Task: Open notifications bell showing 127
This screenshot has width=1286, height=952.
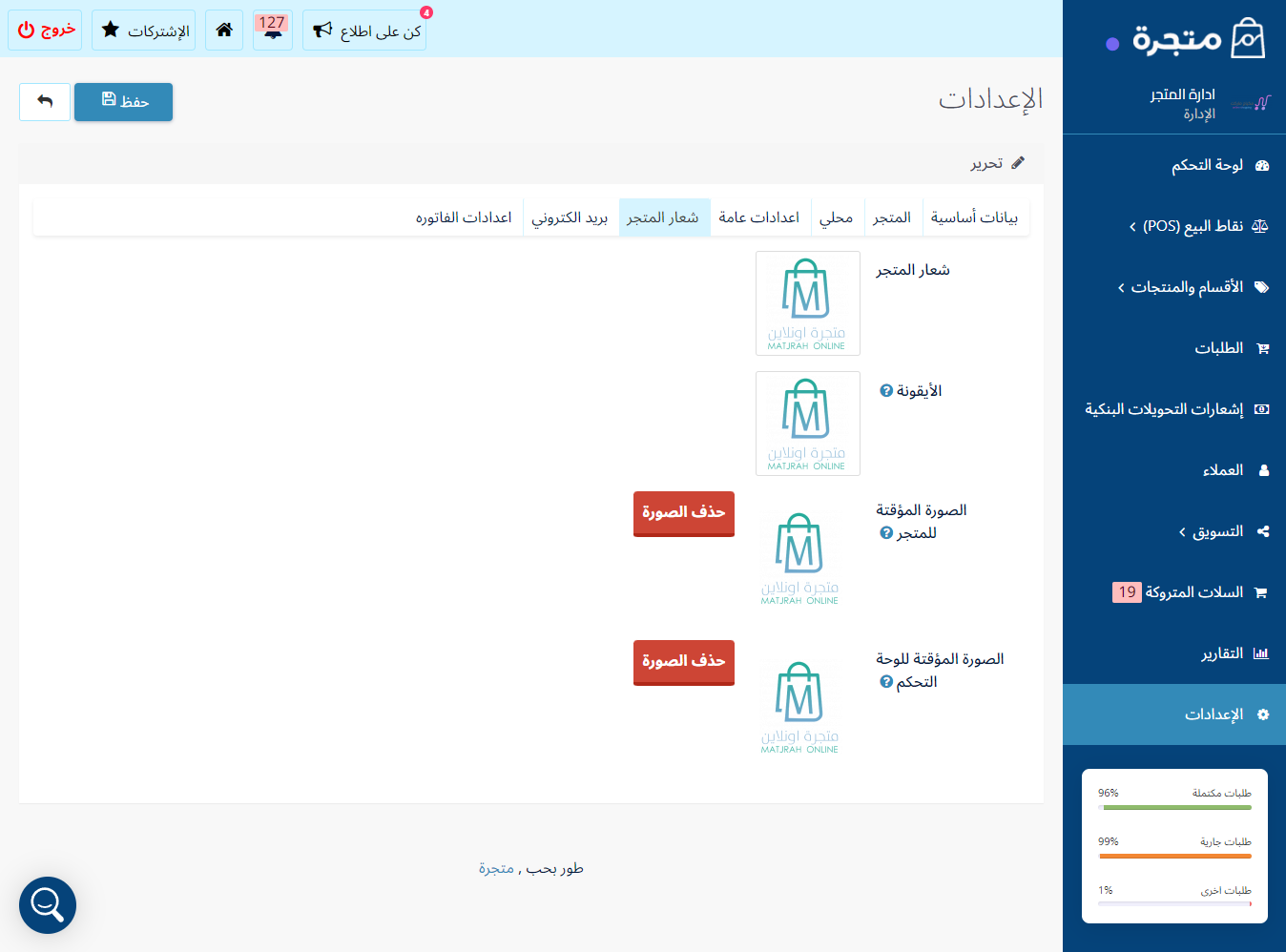Action: coord(273,30)
